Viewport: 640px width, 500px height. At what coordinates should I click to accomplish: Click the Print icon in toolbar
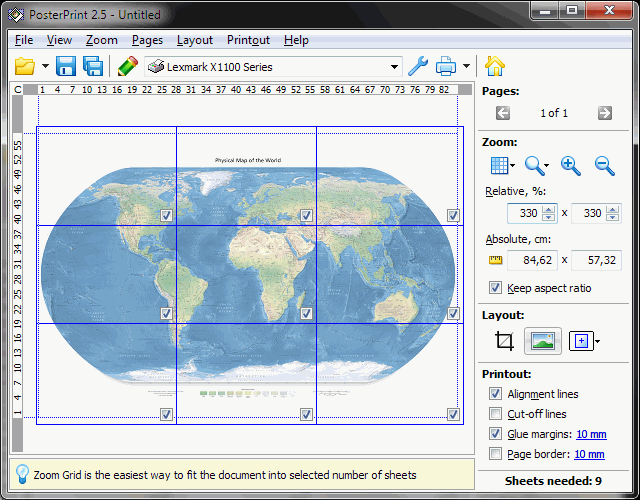(446, 67)
